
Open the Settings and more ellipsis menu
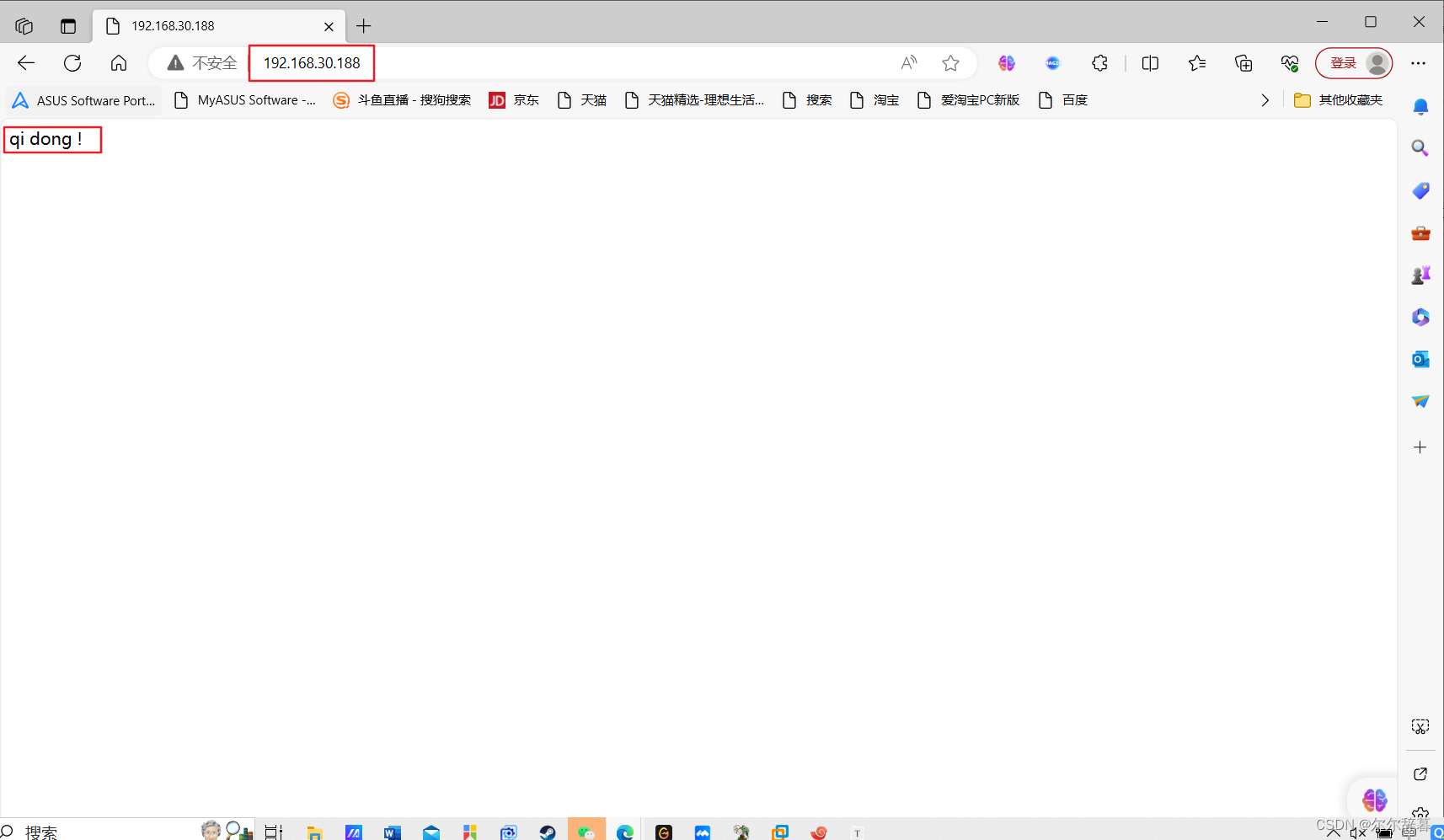coord(1419,63)
